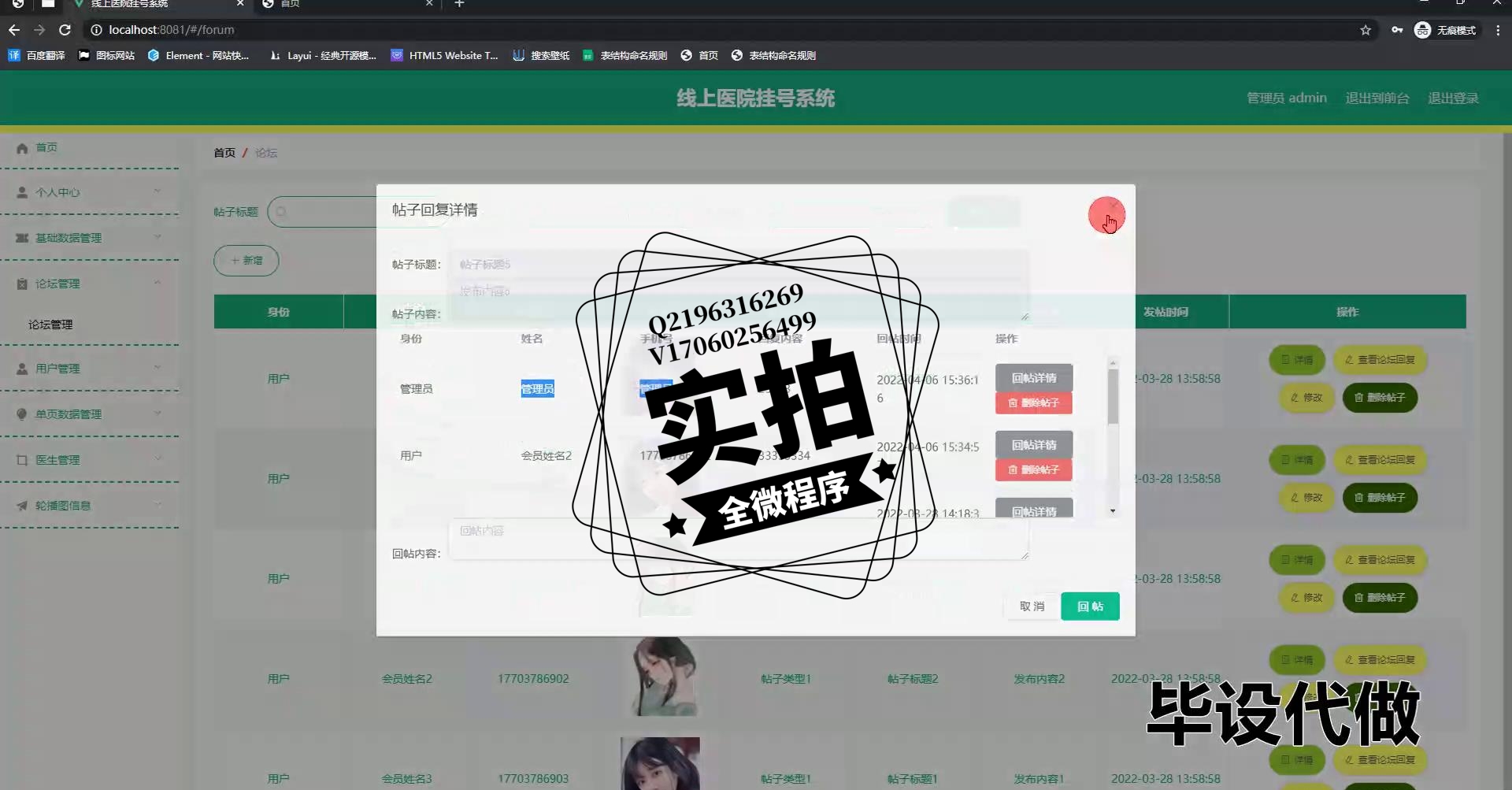Click the browser back arrow
This screenshot has height=790, width=1512.
(14, 30)
